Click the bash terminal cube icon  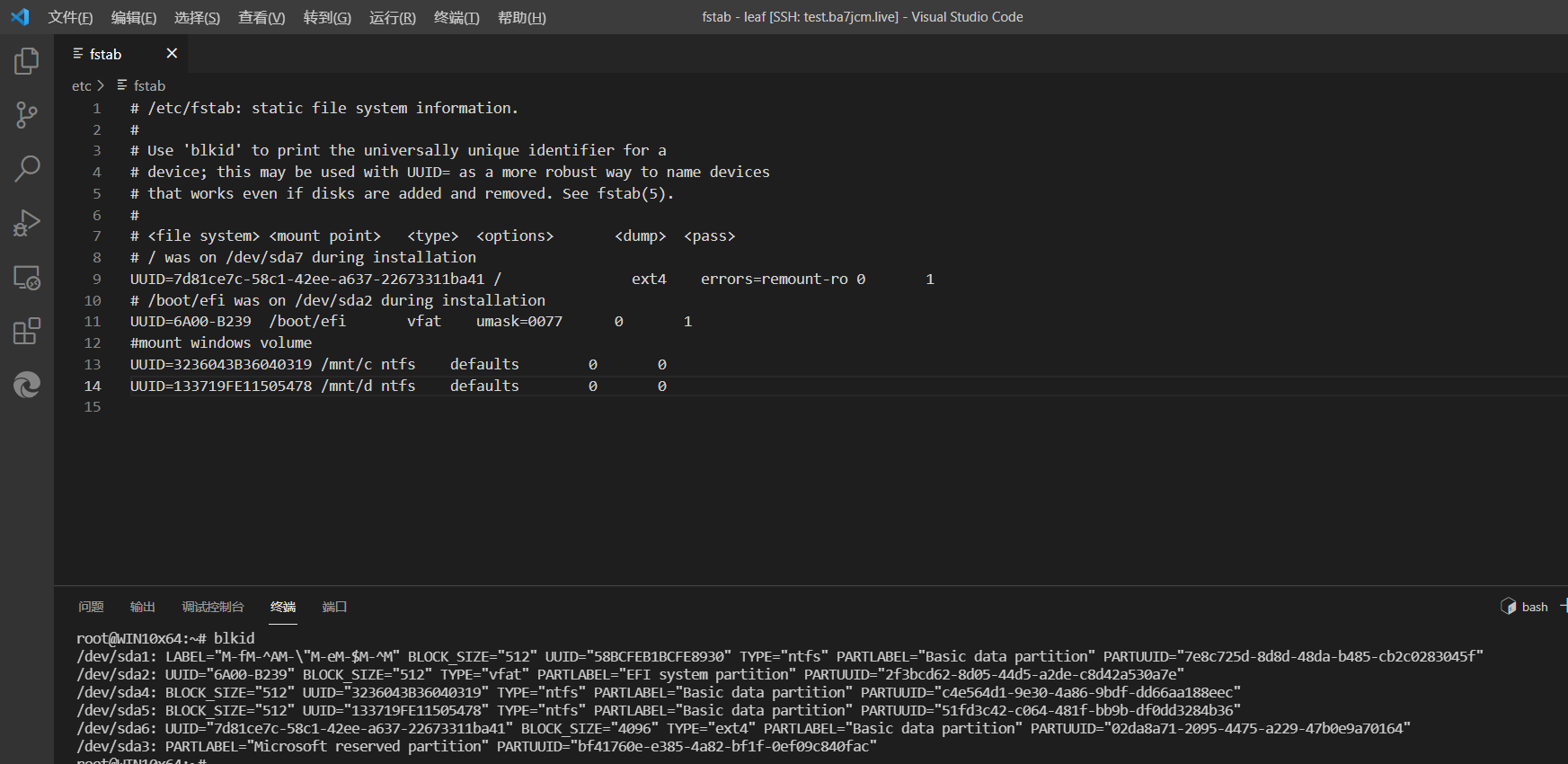click(1509, 607)
